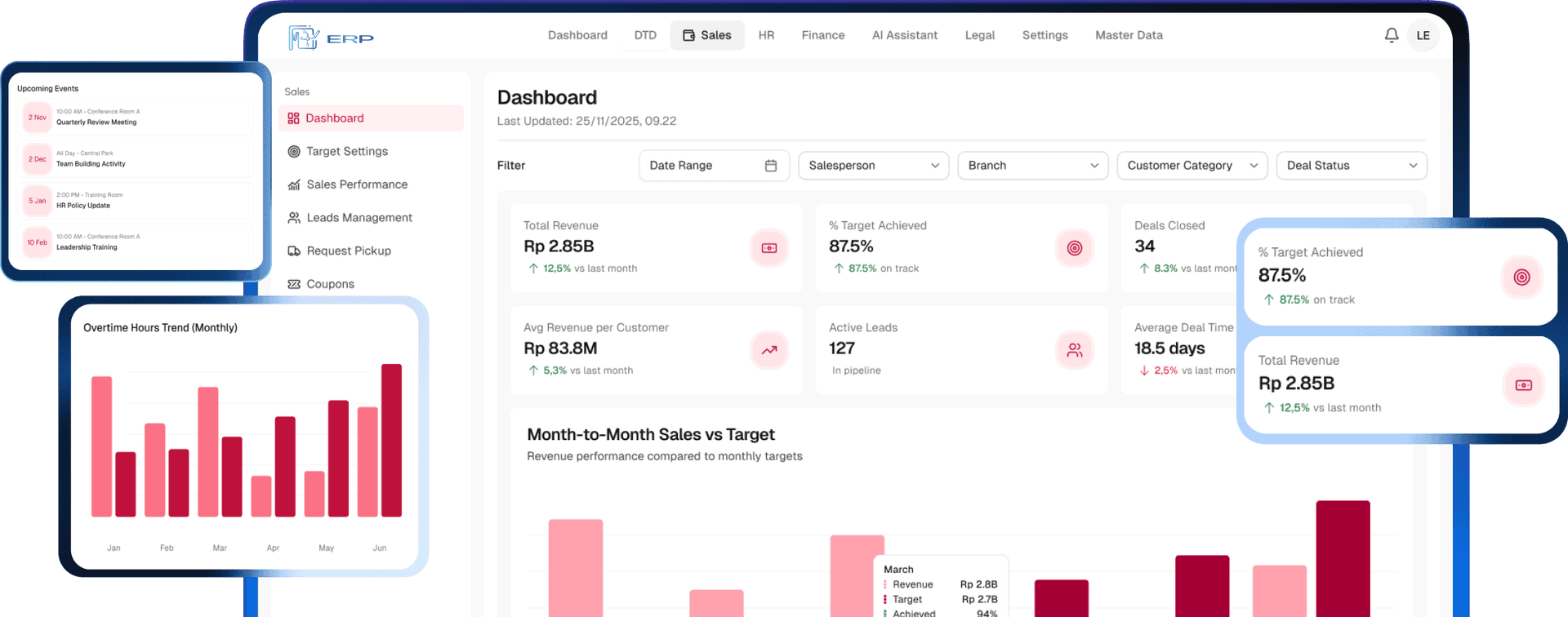The image size is (1568, 617).
Task: Switch to the HR tab
Action: pos(766,35)
